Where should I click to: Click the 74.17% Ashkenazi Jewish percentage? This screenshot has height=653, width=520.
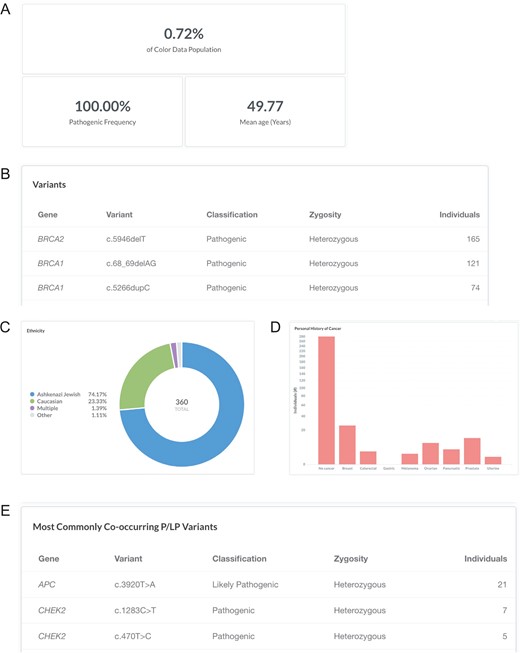coord(97,394)
